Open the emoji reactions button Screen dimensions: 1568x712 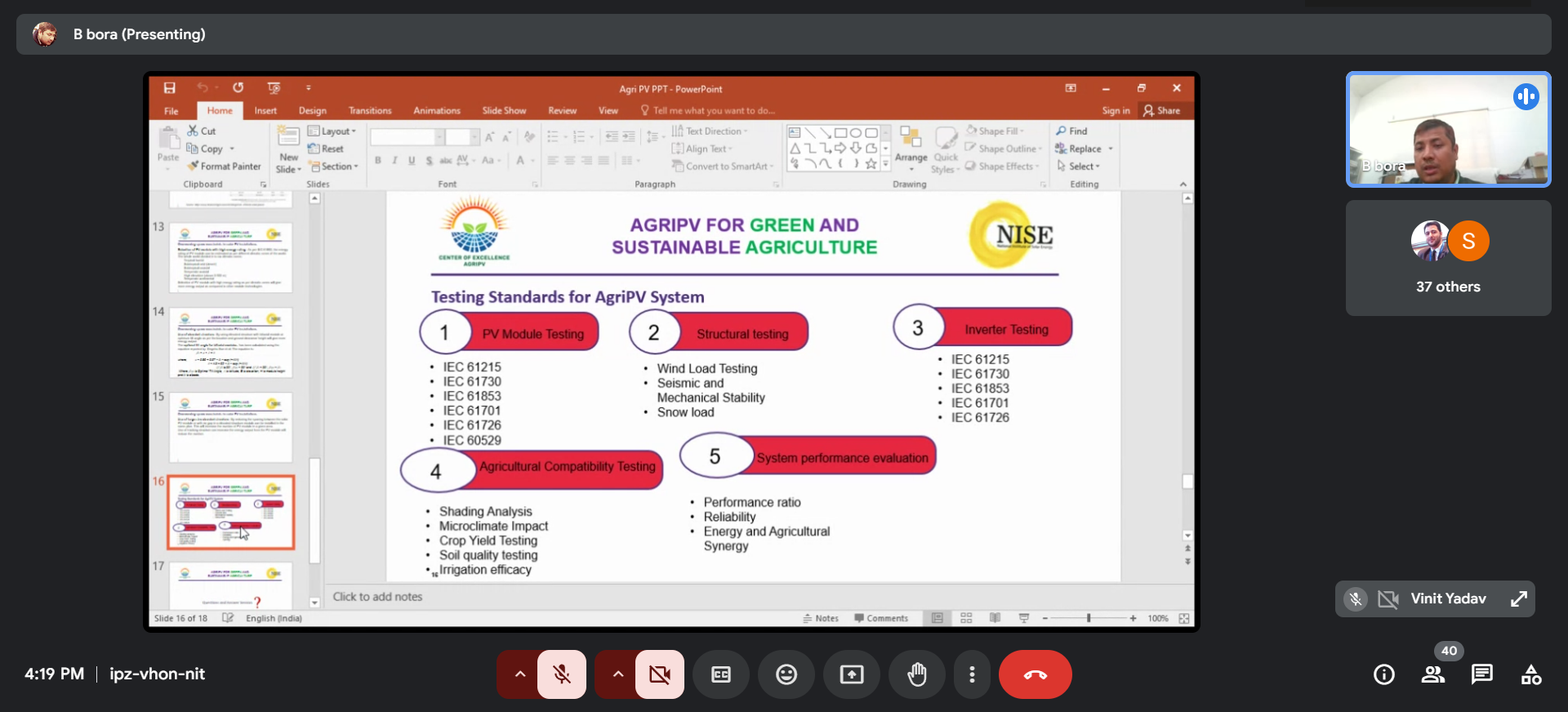click(786, 674)
